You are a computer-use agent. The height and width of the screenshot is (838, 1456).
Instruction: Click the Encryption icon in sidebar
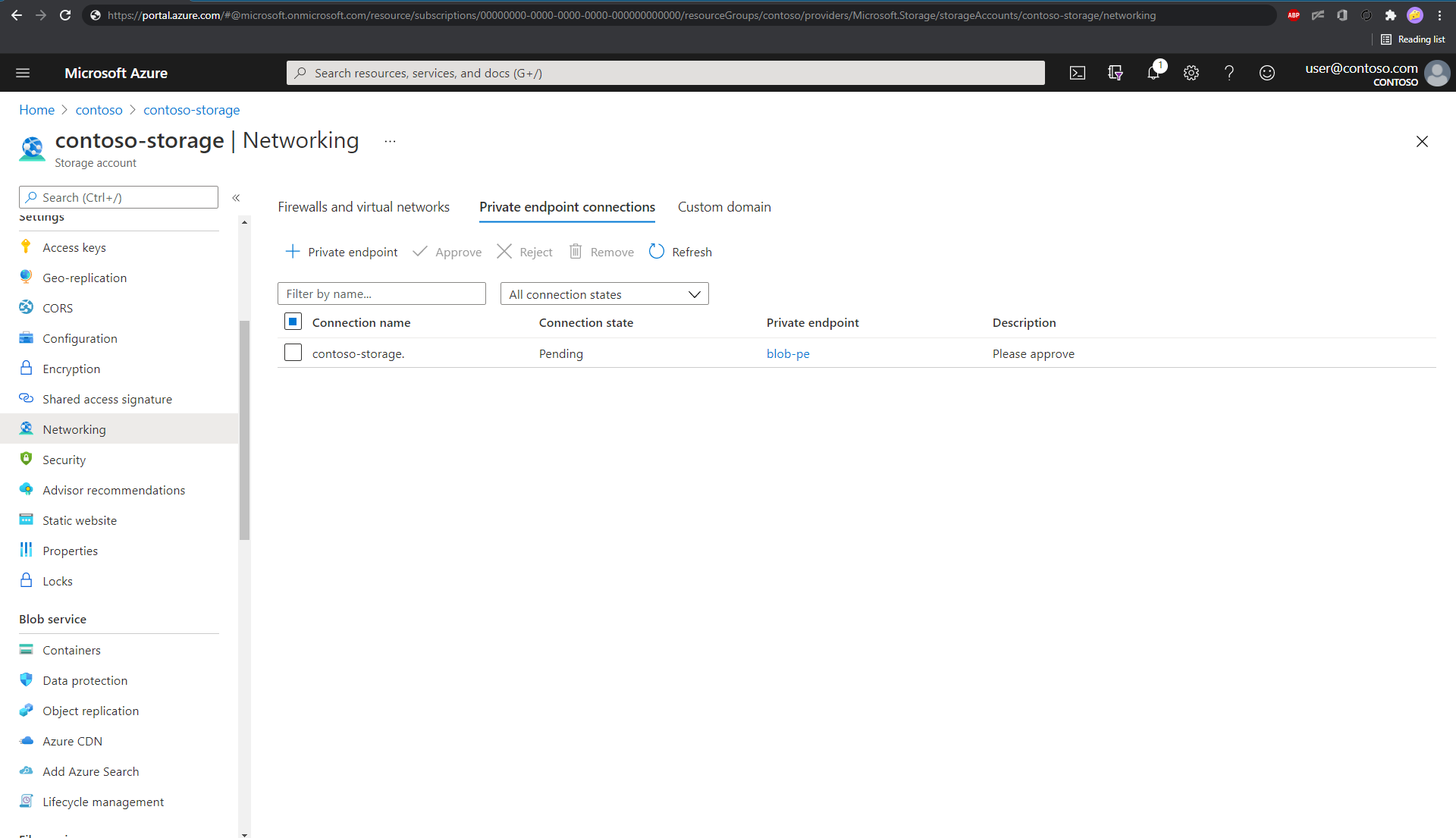click(x=27, y=368)
